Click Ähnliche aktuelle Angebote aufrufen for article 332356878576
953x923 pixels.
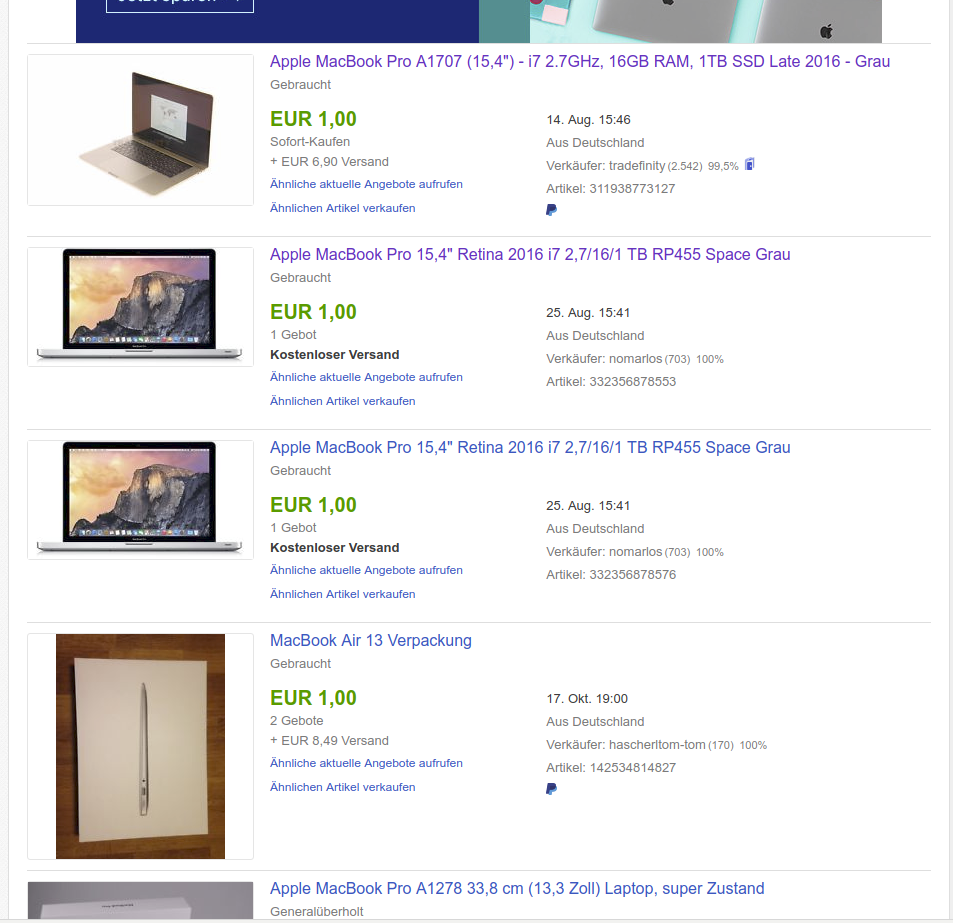pos(366,570)
